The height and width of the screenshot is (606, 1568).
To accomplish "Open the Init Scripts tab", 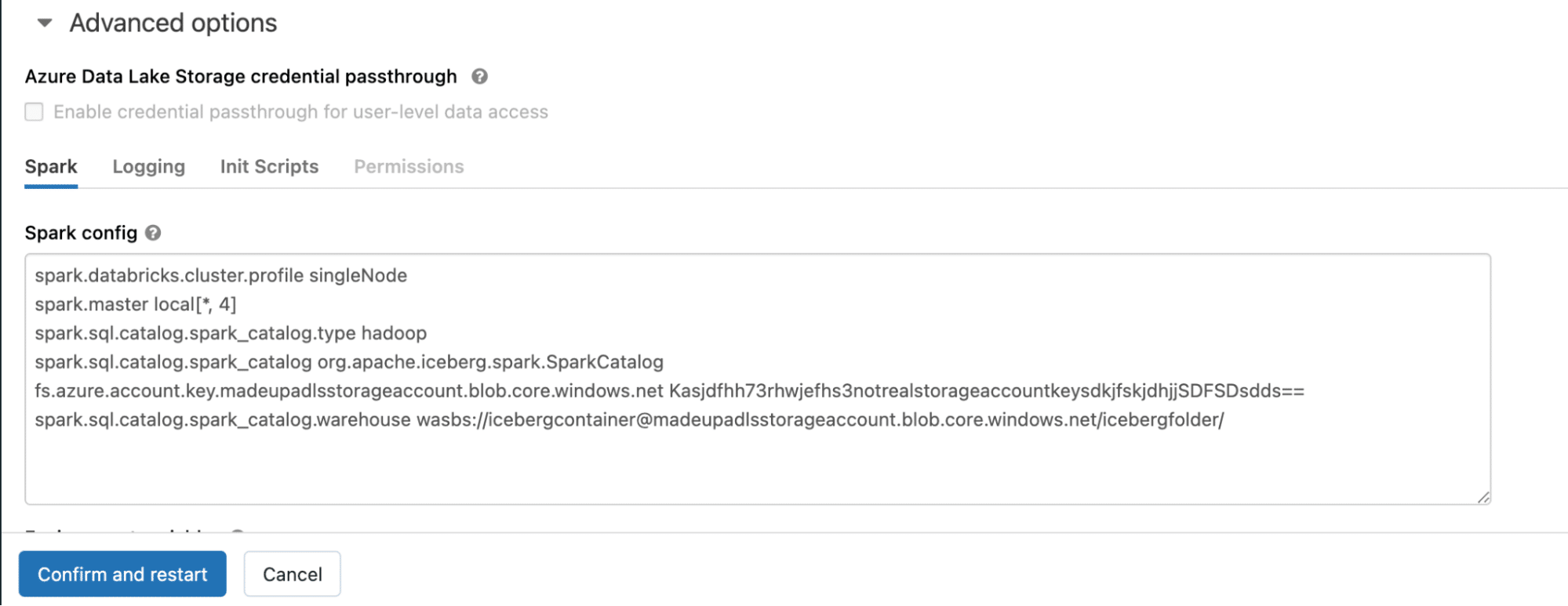I will click(x=269, y=166).
